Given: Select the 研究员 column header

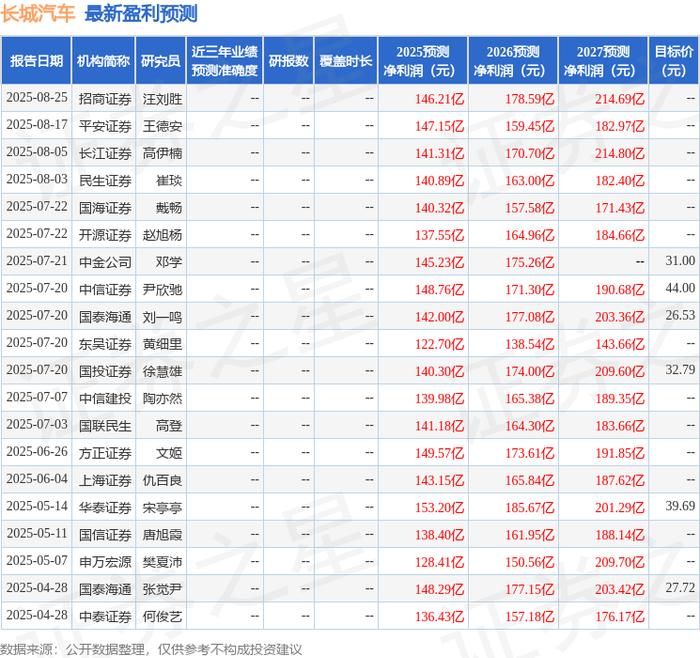Looking at the screenshot, I should pyautogui.click(x=161, y=60).
